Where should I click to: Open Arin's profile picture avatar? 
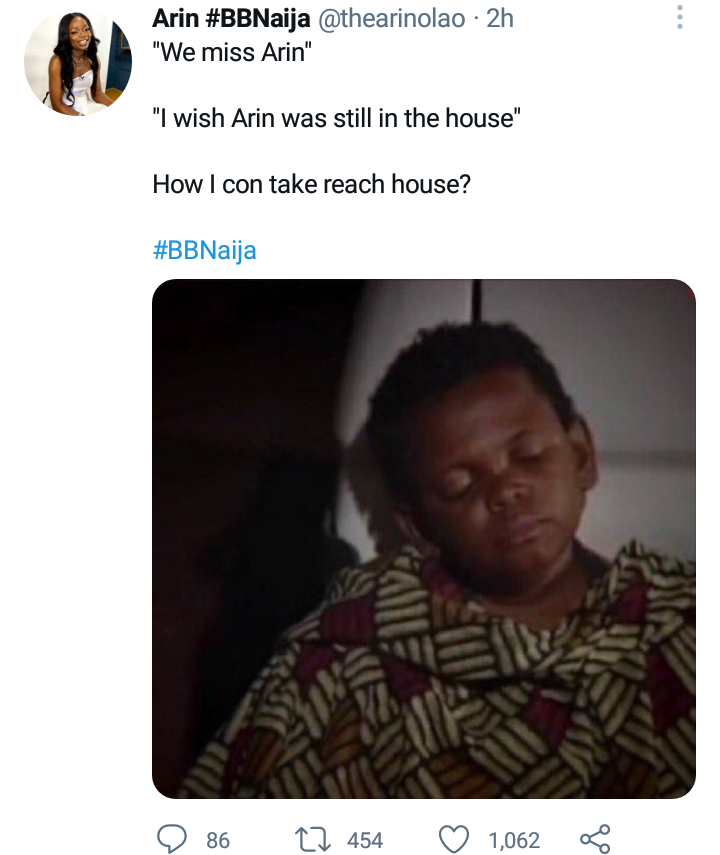click(78, 62)
